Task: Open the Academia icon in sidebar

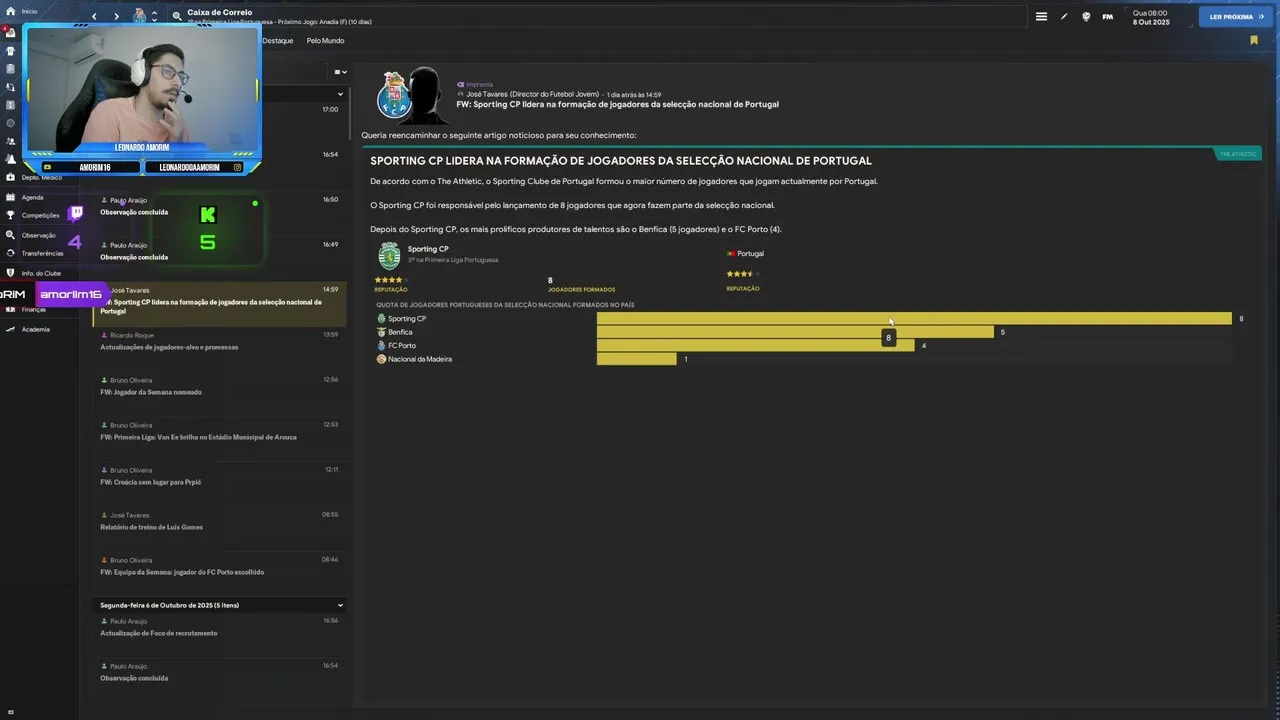Action: 10,329
